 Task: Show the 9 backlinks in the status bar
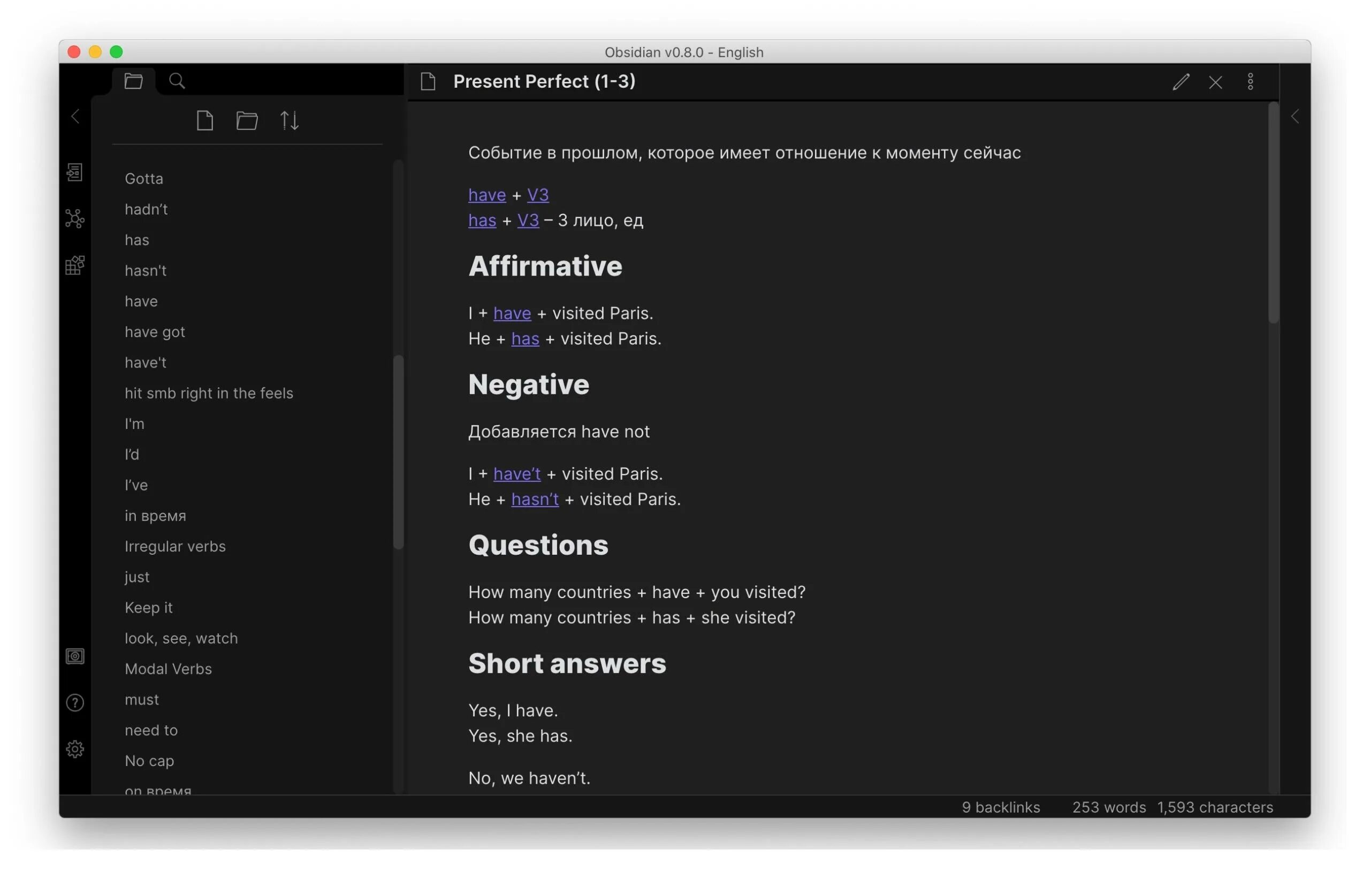(x=1000, y=807)
